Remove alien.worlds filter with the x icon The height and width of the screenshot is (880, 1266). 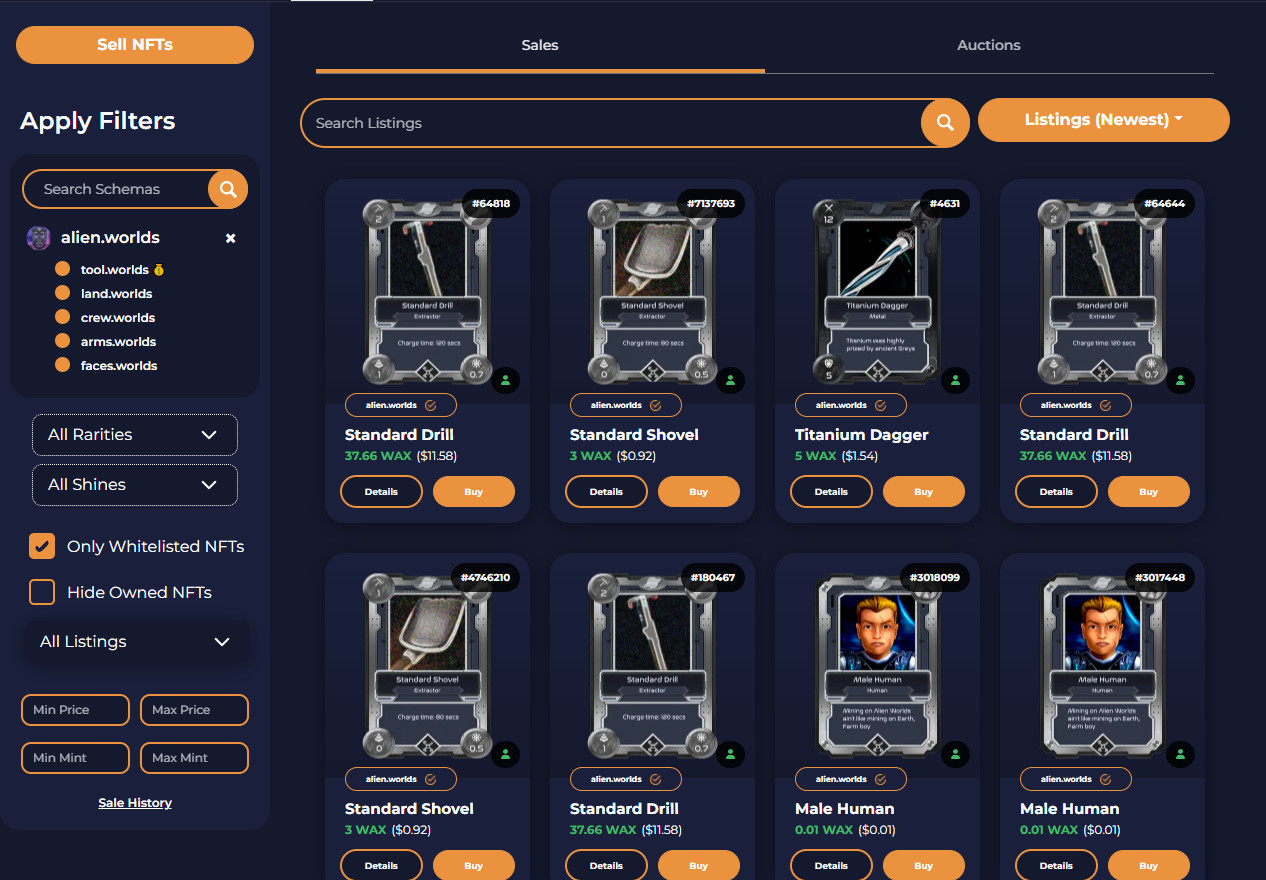pyautogui.click(x=230, y=238)
